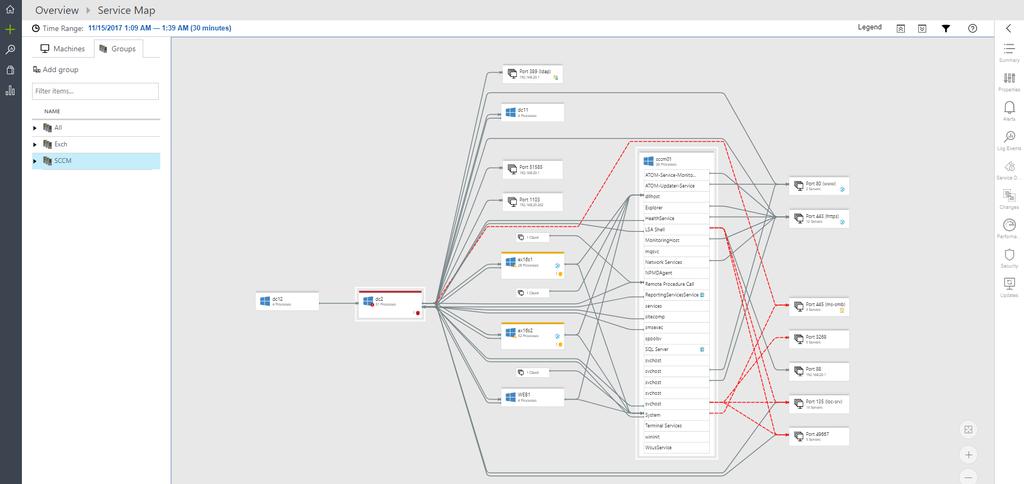This screenshot has width=1024, height=484.
Task: Open the bar chart icon in the sidebar
Action: (10, 90)
